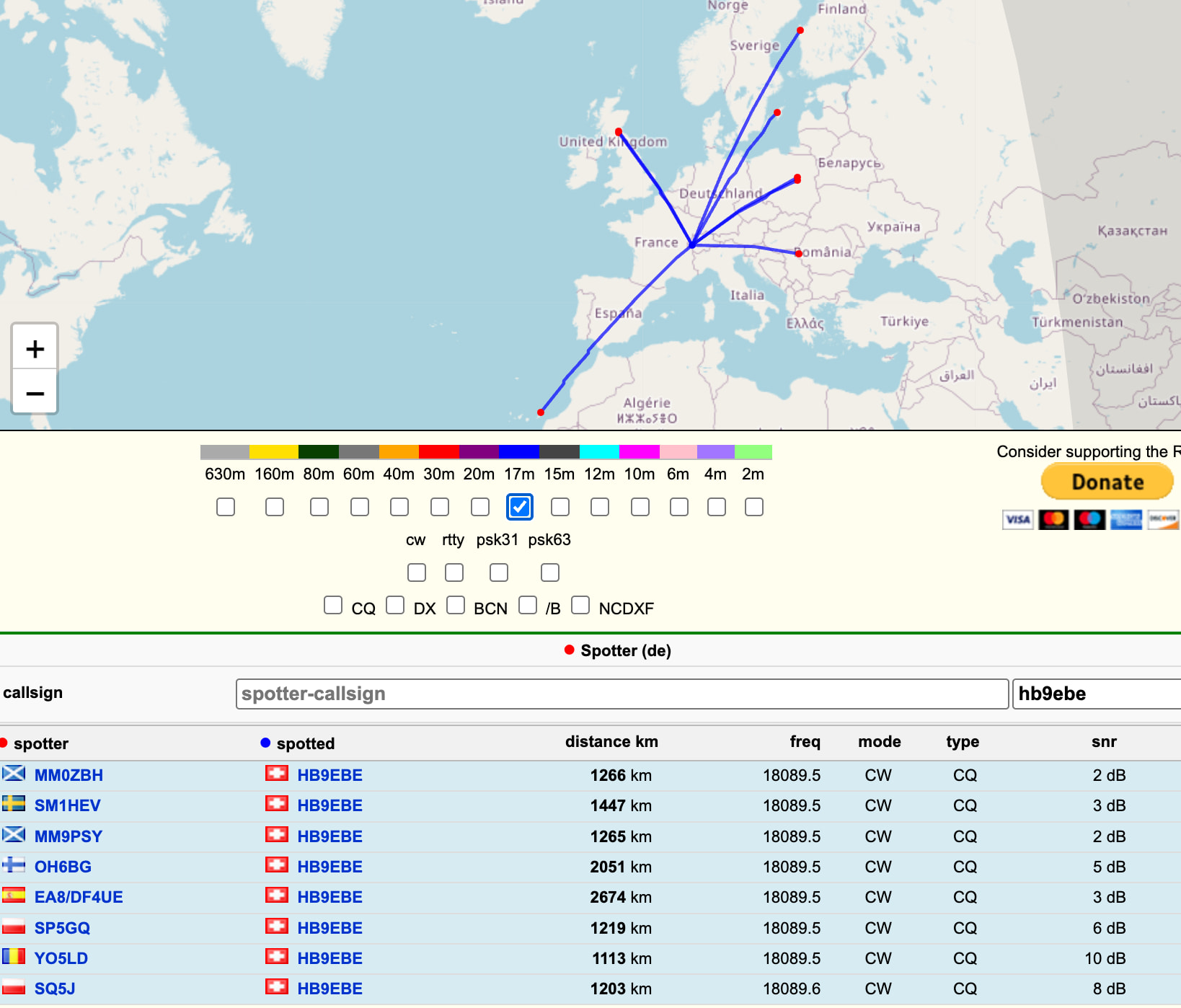
Task: Focus the spotter-callsign input field
Action: (x=621, y=694)
